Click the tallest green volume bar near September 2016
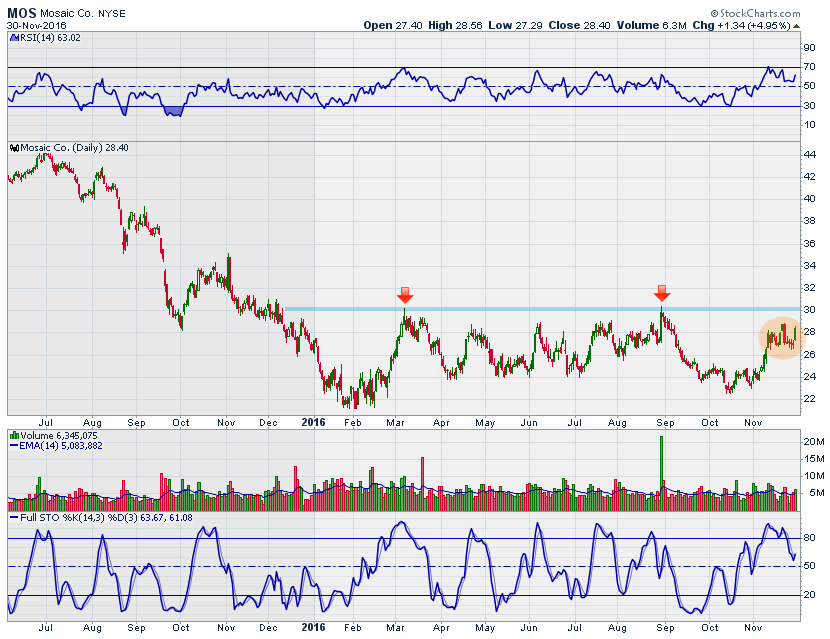Image resolution: width=830 pixels, height=639 pixels. point(662,473)
